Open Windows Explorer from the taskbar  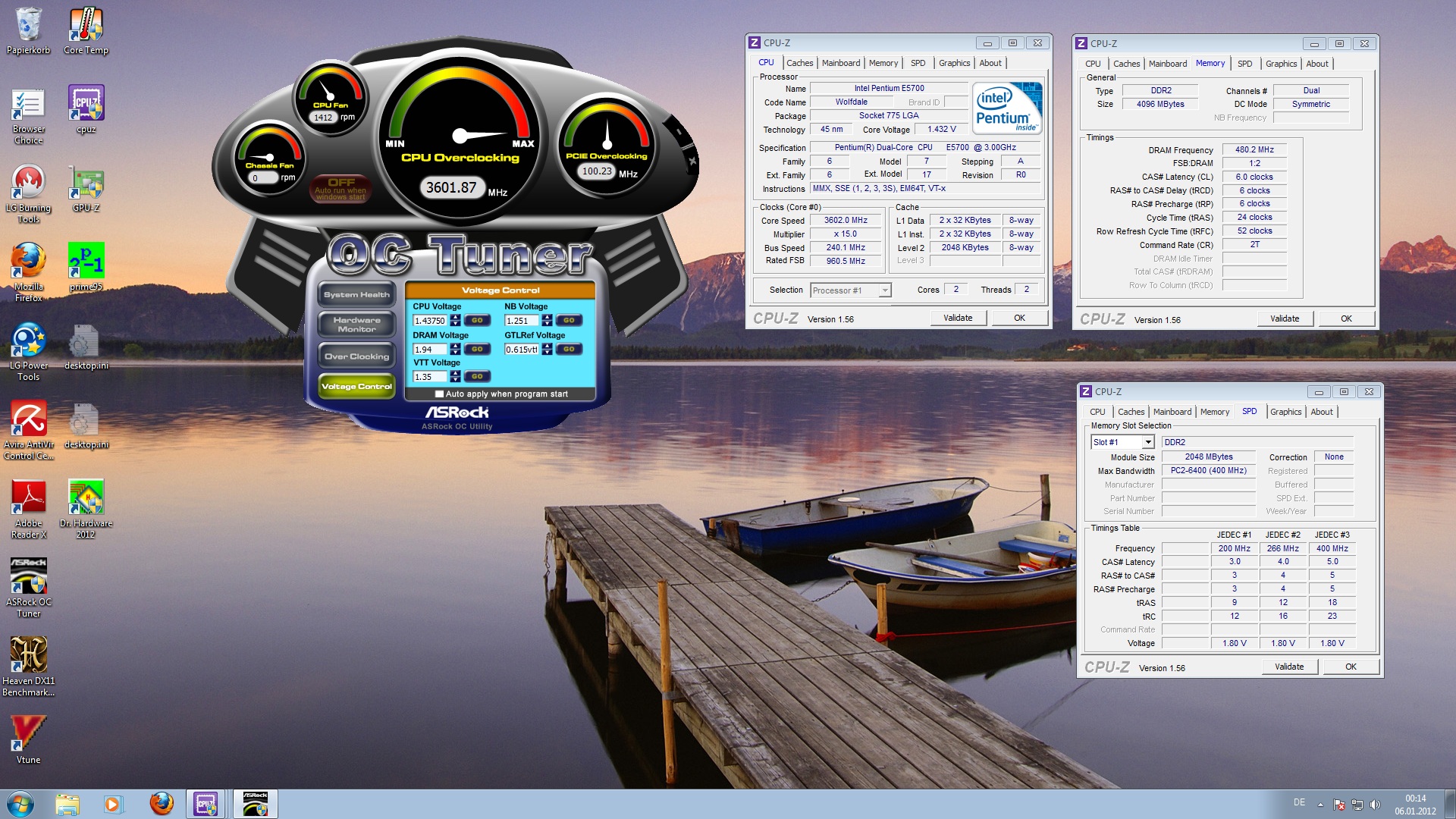point(67,804)
